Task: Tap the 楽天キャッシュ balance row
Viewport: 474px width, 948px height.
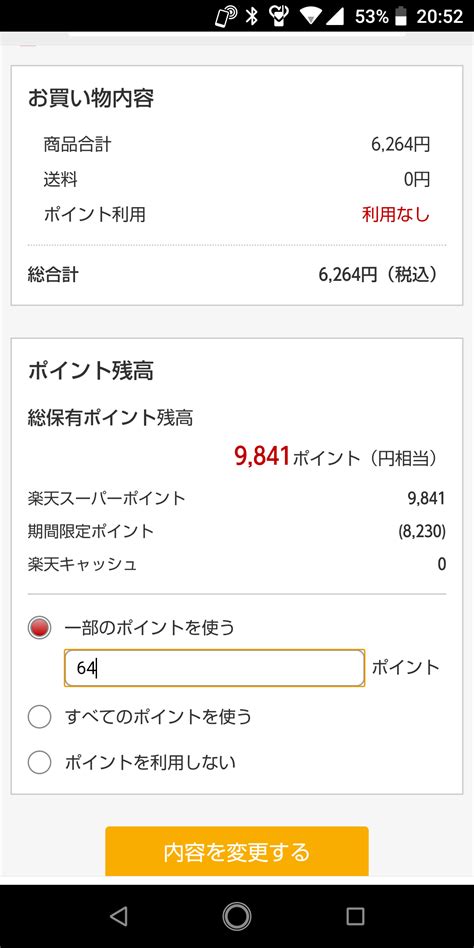Action: pyautogui.click(x=236, y=564)
